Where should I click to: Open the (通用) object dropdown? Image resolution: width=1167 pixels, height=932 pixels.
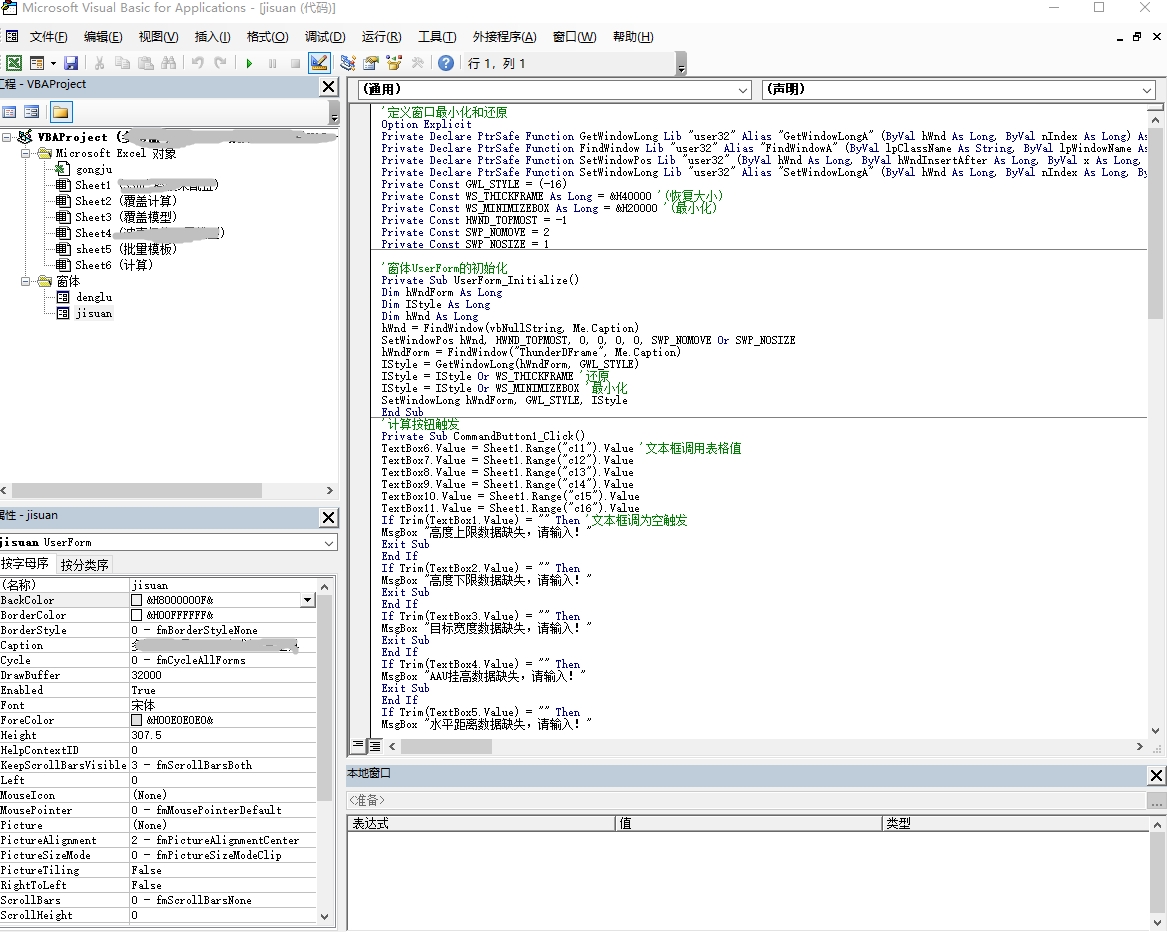(x=743, y=90)
